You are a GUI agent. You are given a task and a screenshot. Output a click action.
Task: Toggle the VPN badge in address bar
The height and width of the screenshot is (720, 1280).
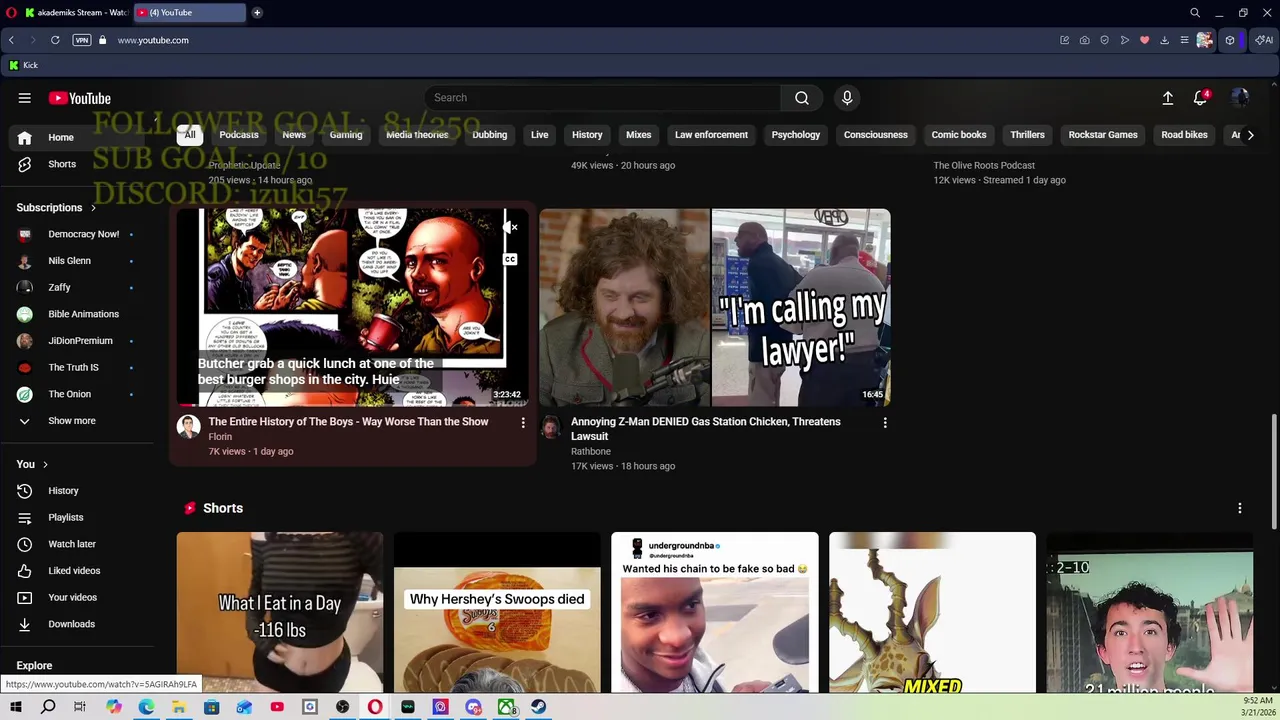[x=82, y=40]
